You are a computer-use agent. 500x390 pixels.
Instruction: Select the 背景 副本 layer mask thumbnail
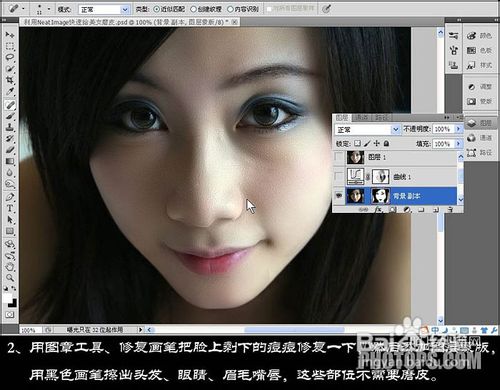(x=380, y=196)
